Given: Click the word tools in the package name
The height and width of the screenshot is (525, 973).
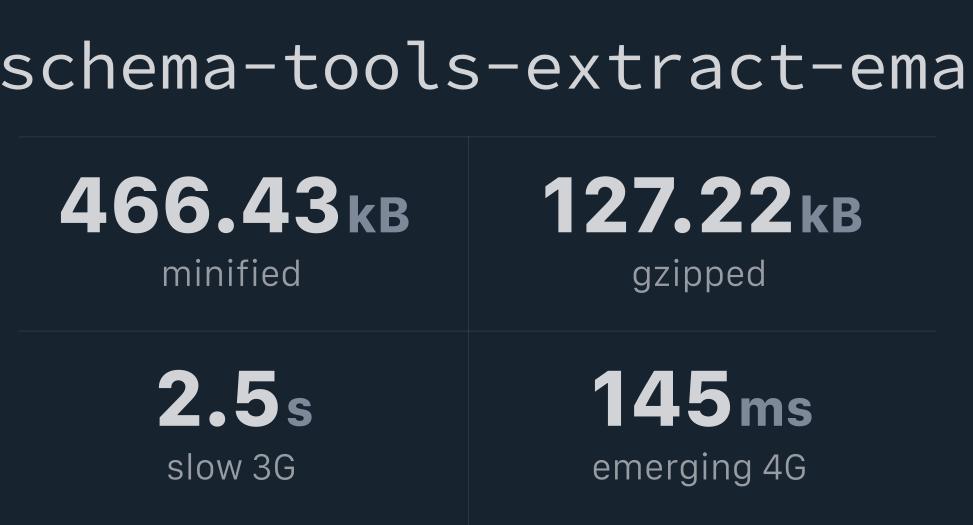Looking at the screenshot, I should point(382,66).
